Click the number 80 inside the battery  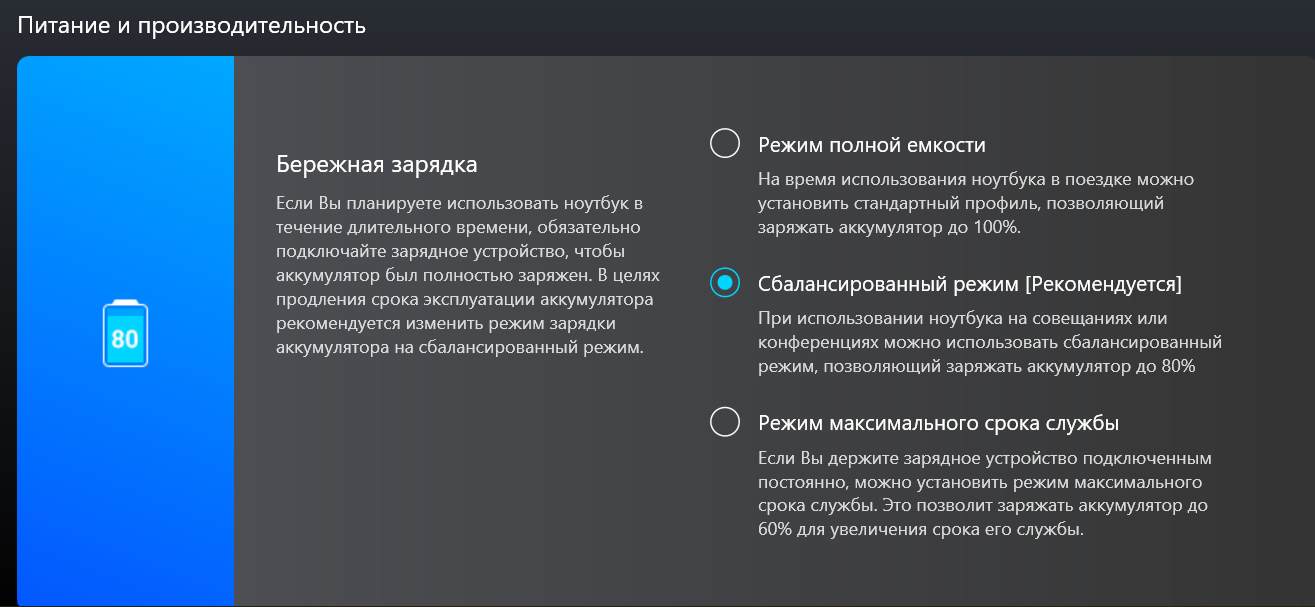click(x=125, y=338)
